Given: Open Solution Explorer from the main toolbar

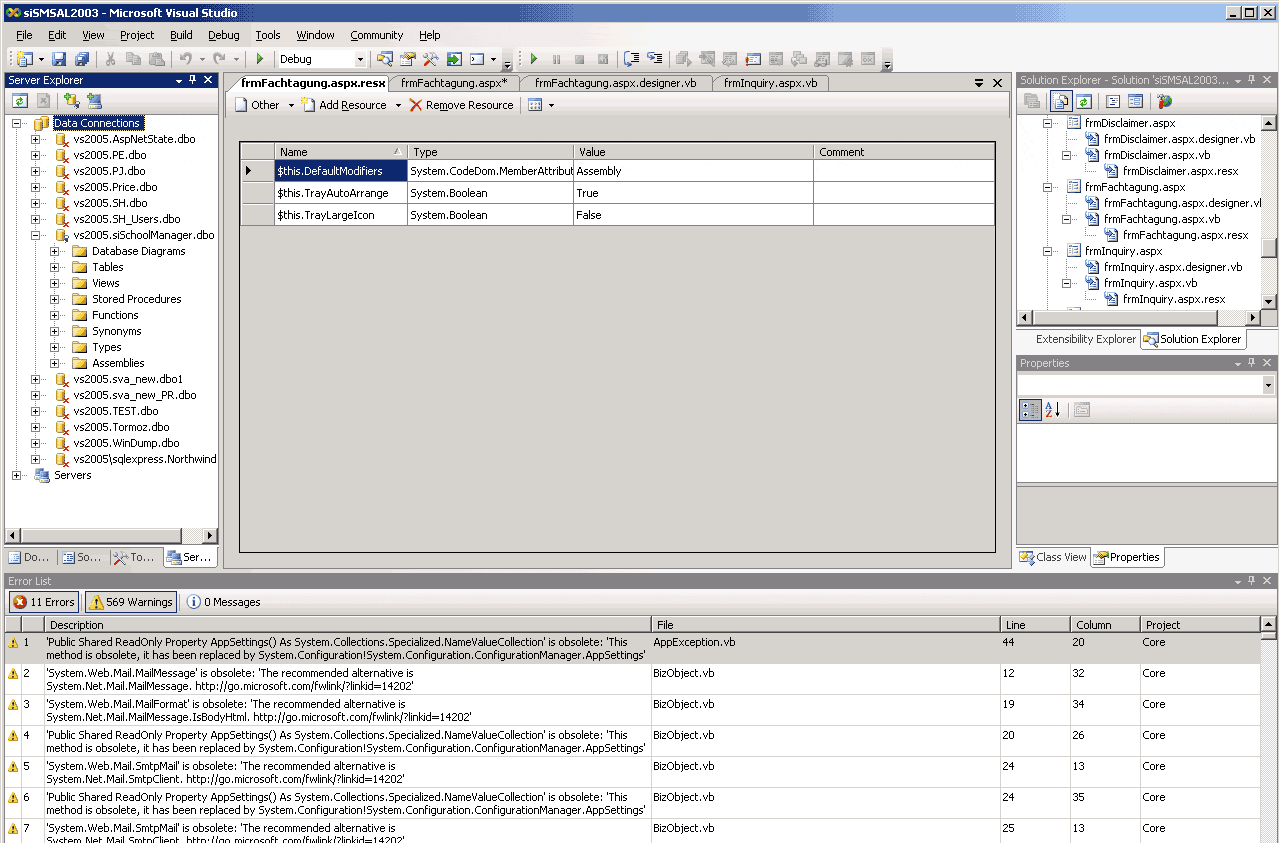Looking at the screenshot, I should pyautogui.click(x=385, y=60).
